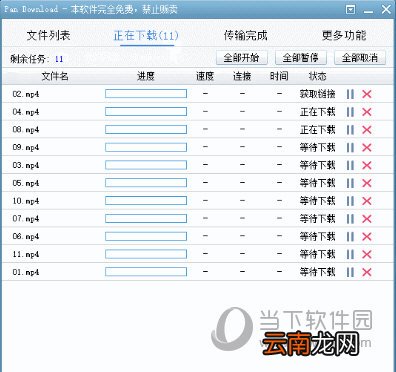The image size is (396, 372).
Task: Click the 全部开始 button
Action: click(x=242, y=58)
